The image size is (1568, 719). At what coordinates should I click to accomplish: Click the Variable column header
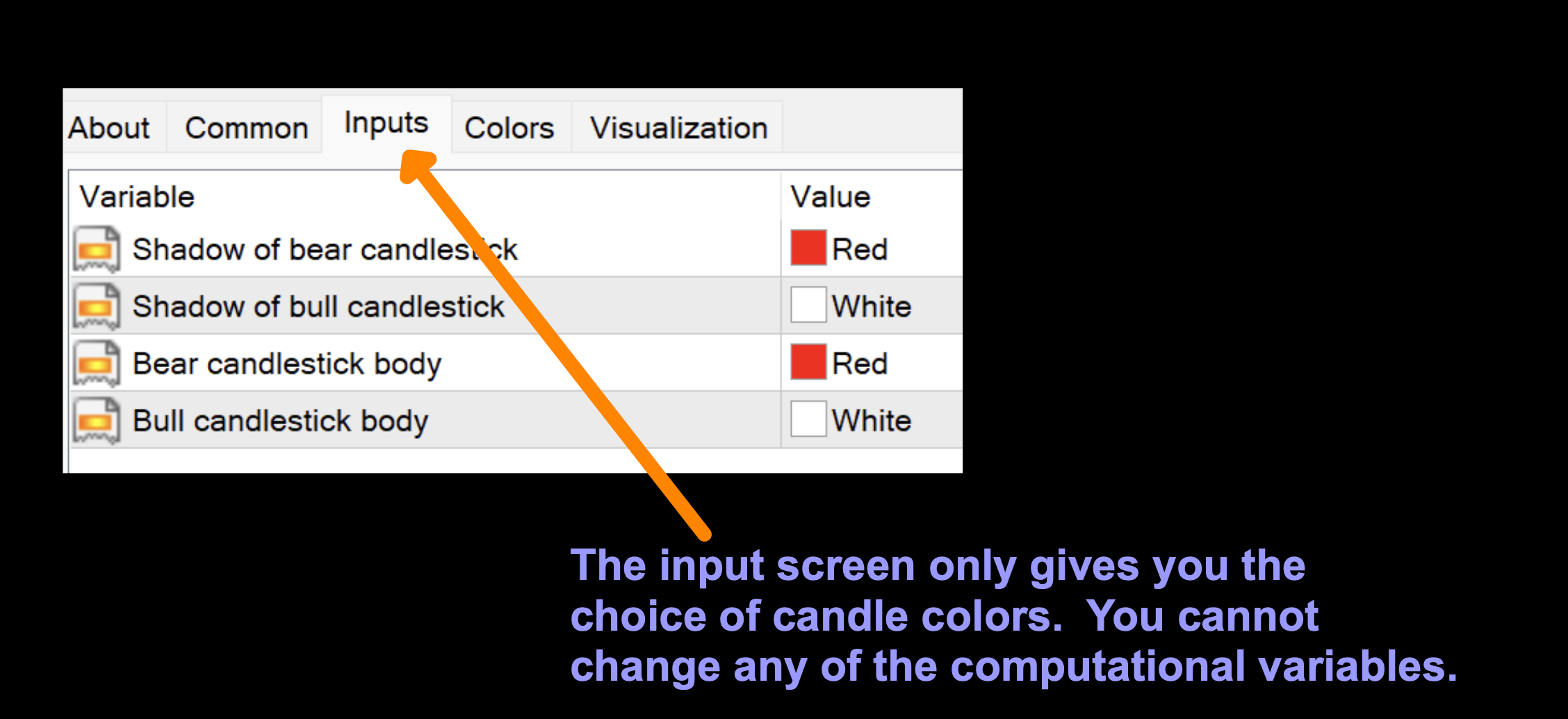point(137,197)
